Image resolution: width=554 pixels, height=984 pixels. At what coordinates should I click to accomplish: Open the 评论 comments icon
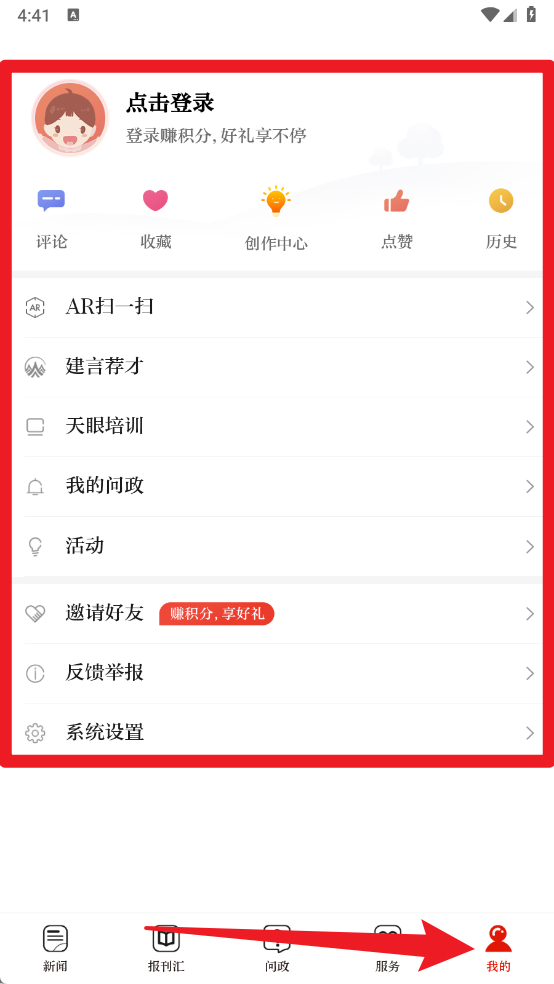[51, 201]
